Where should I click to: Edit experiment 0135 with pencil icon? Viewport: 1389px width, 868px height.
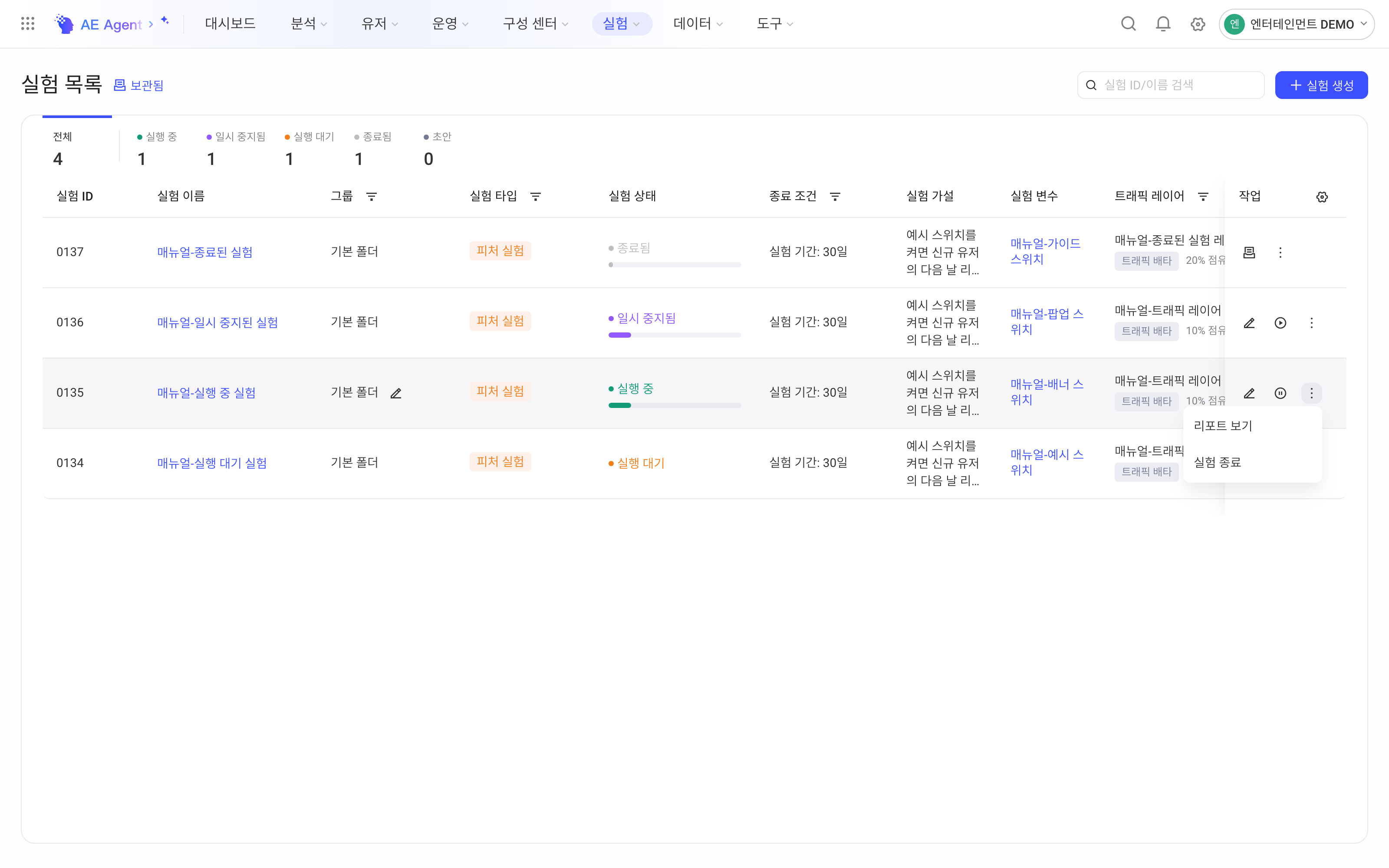point(1249,393)
